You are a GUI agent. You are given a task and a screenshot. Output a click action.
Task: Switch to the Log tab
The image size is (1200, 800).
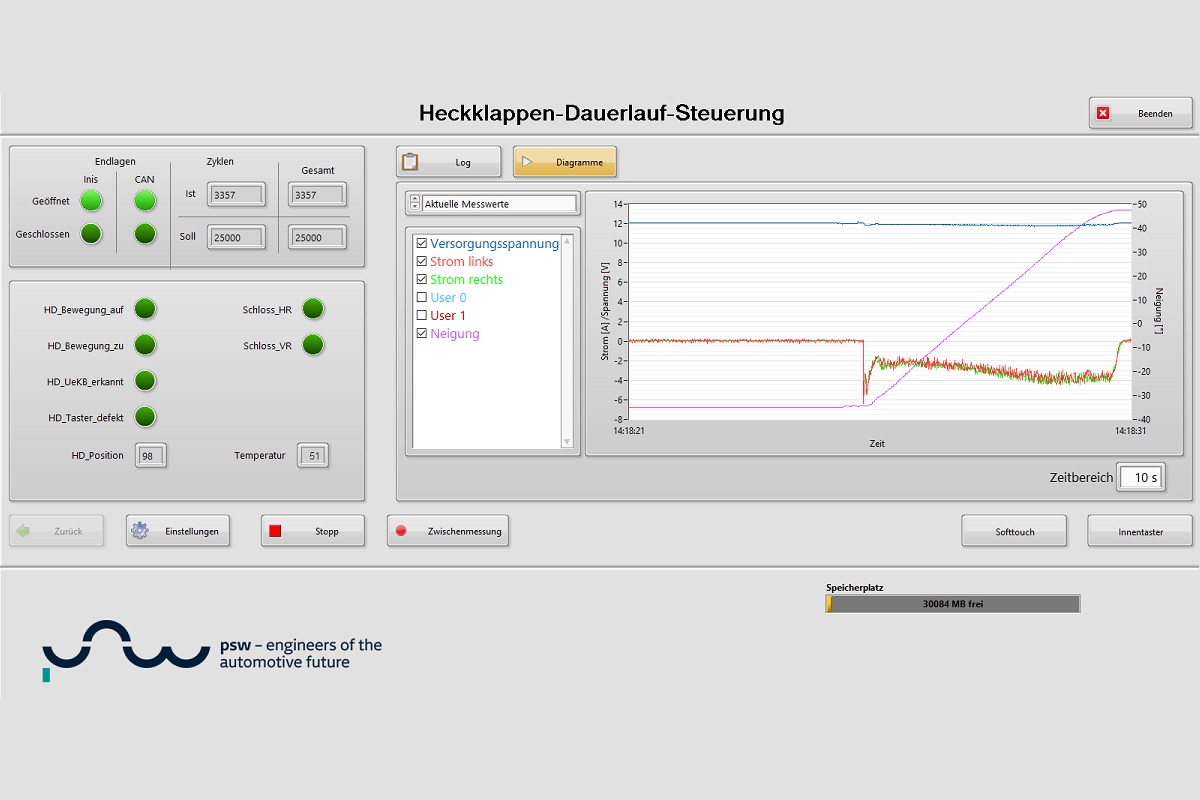(449, 162)
